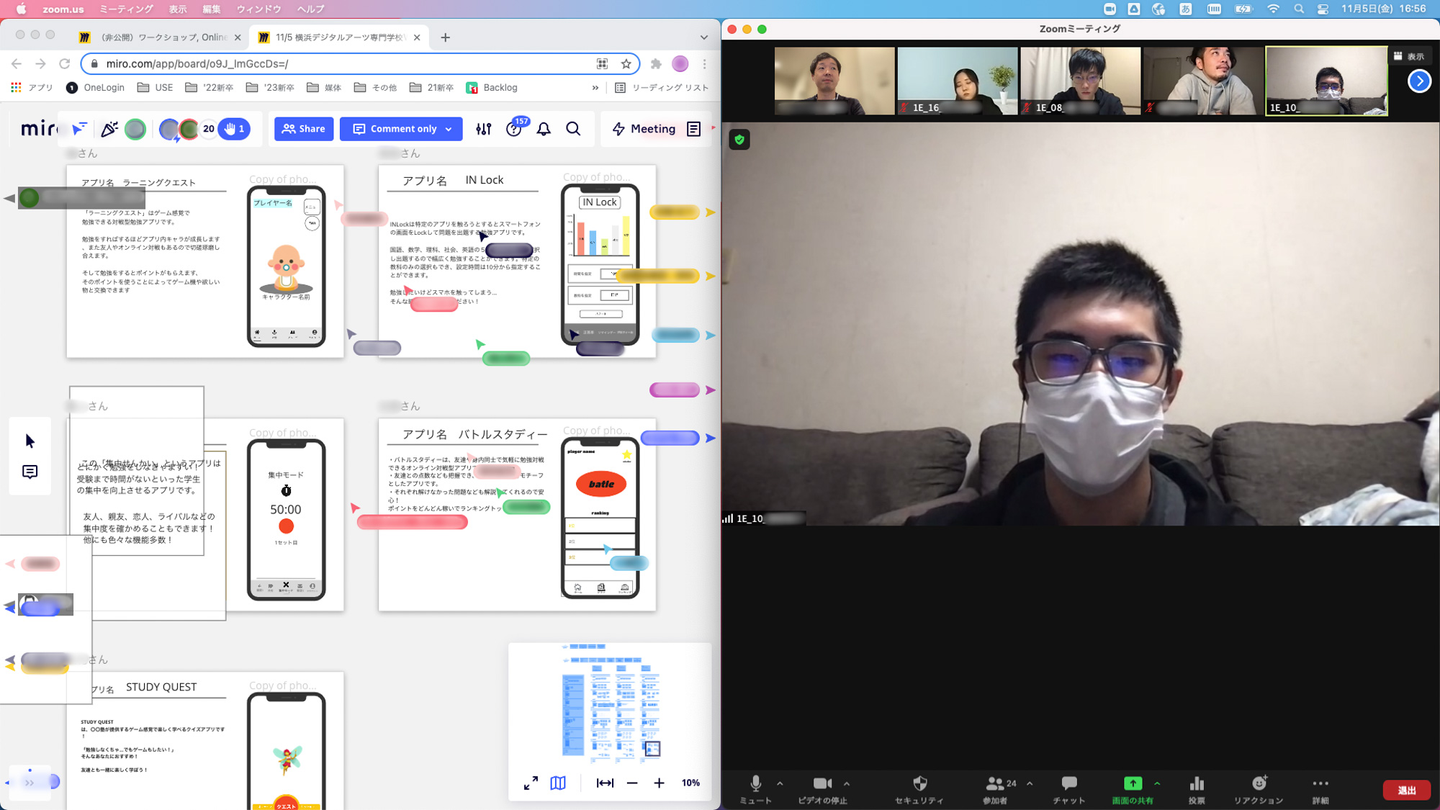Show next Zoom participant thumbnails

pos(1419,82)
